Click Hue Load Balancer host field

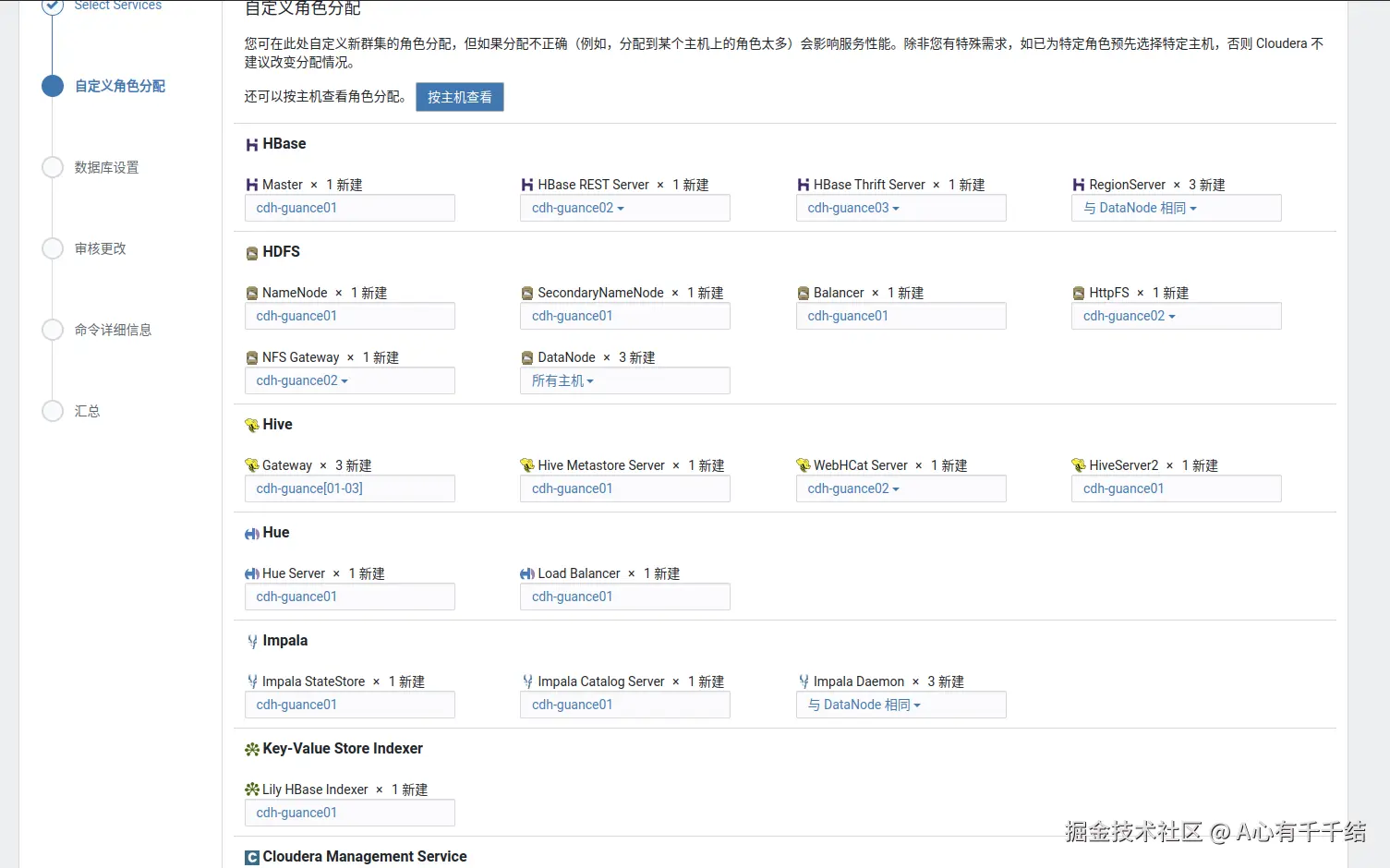(x=625, y=597)
